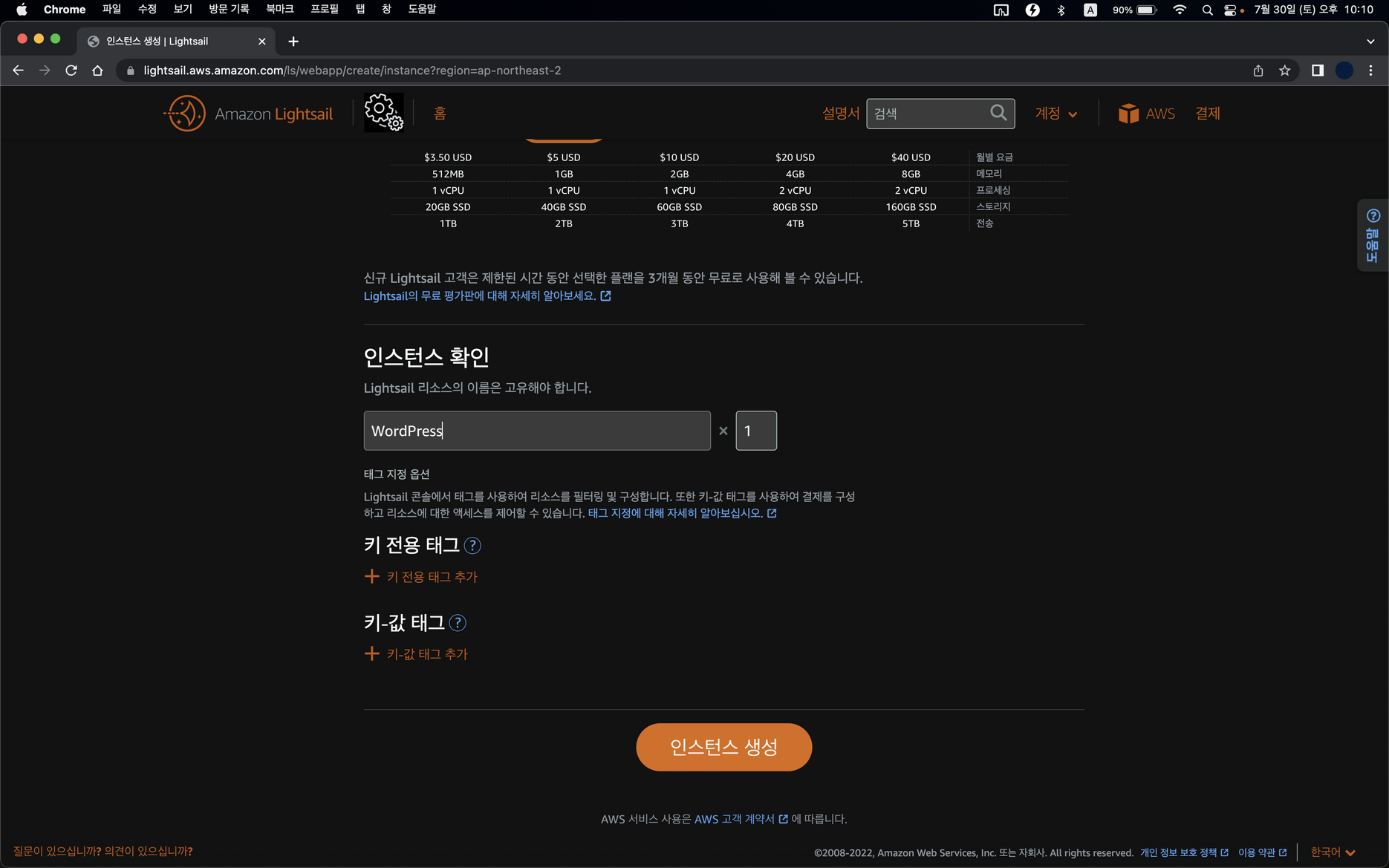The width and height of the screenshot is (1389, 868).
Task: Select the $5 USD plan
Action: (x=564, y=157)
